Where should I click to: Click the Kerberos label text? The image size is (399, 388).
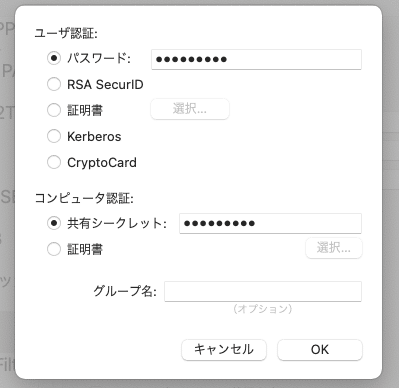94,137
